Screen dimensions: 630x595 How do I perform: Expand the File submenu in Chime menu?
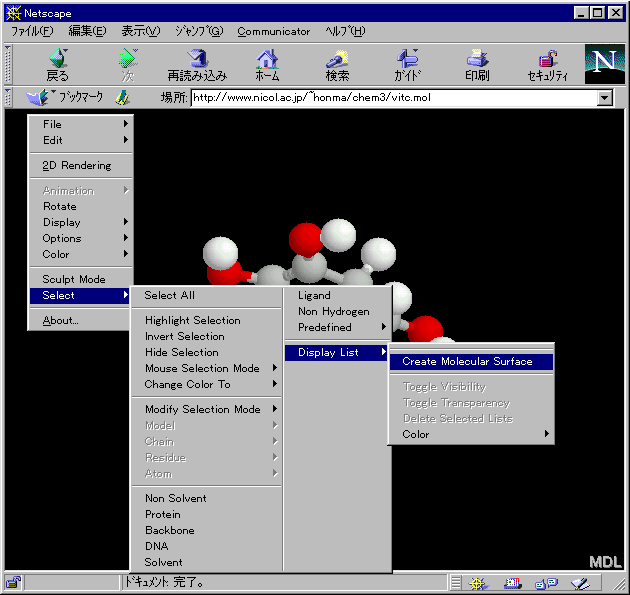[x=81, y=124]
